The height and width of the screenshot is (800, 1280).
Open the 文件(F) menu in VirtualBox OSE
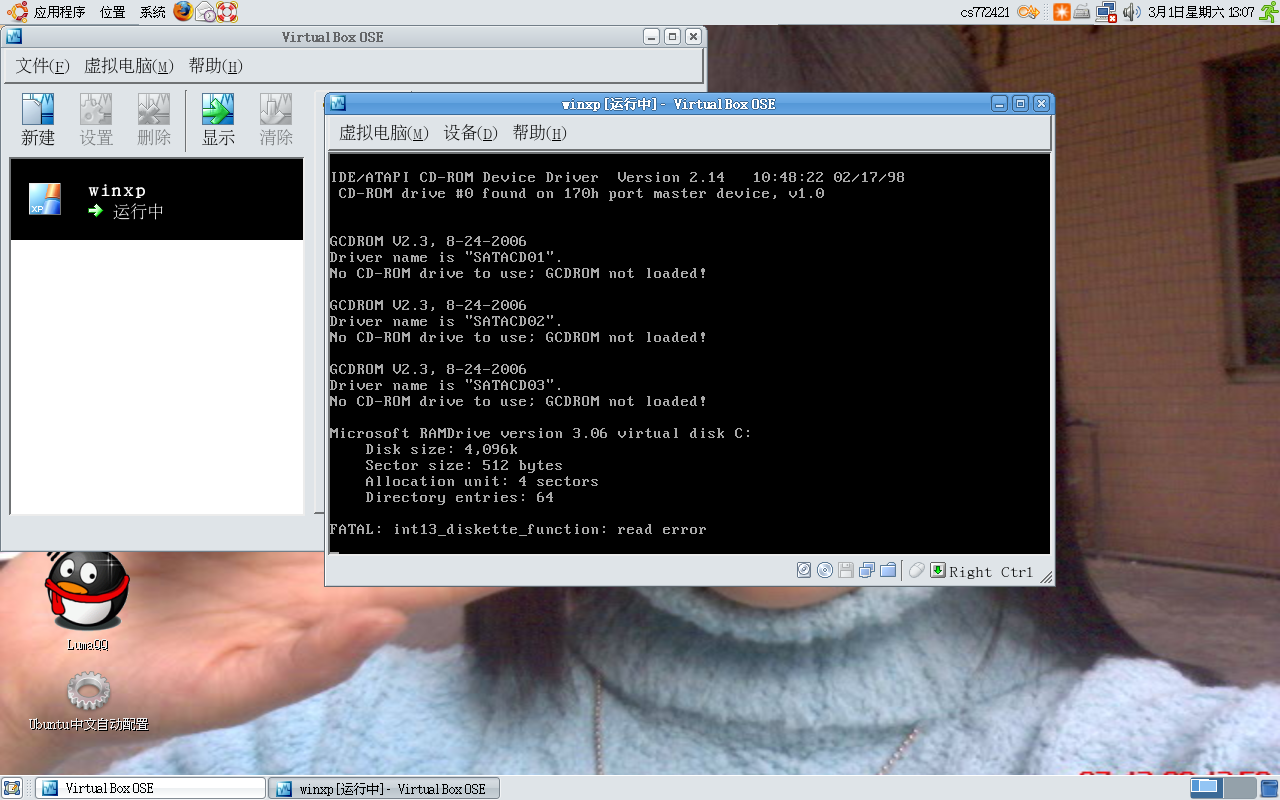(43, 66)
